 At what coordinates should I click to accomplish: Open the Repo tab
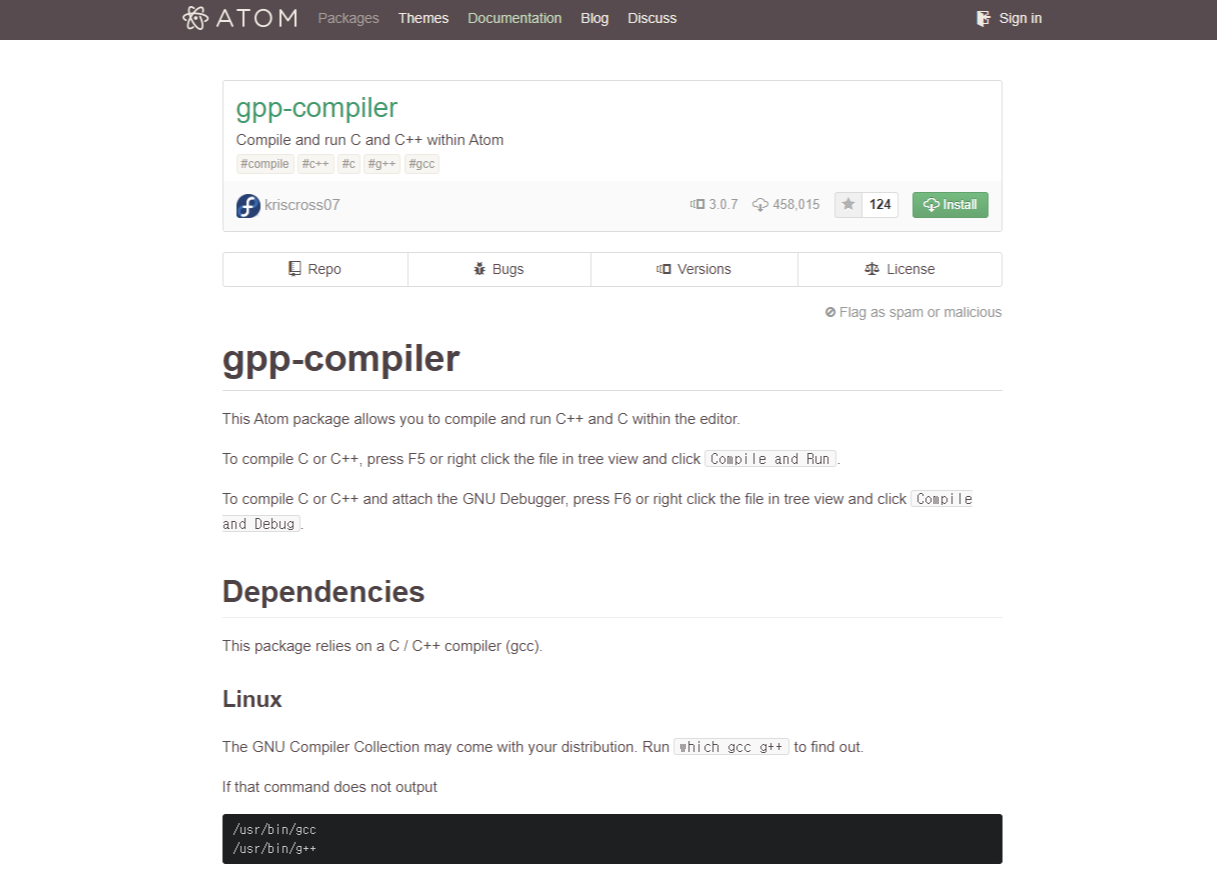tap(315, 269)
